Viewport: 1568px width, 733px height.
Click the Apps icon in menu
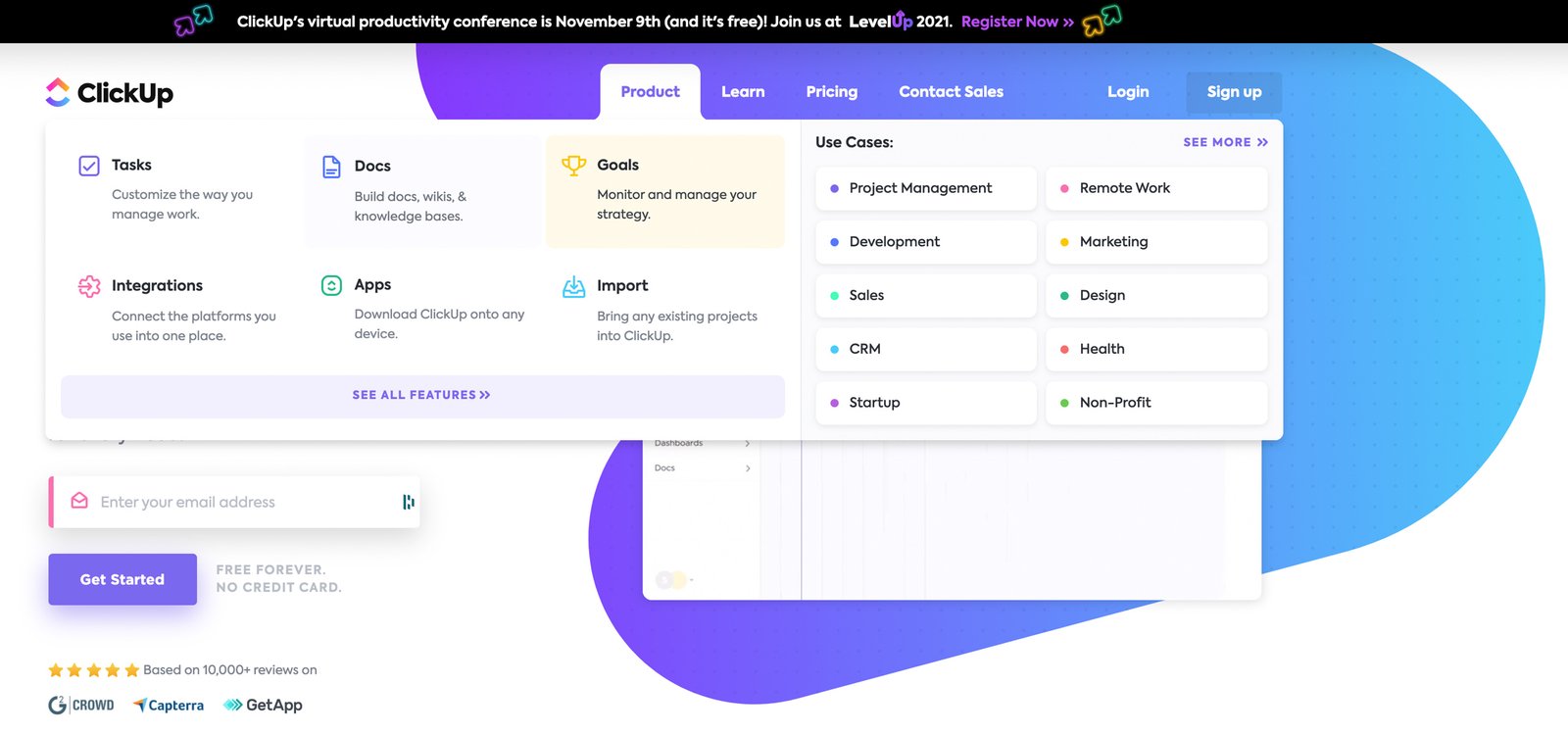point(331,285)
